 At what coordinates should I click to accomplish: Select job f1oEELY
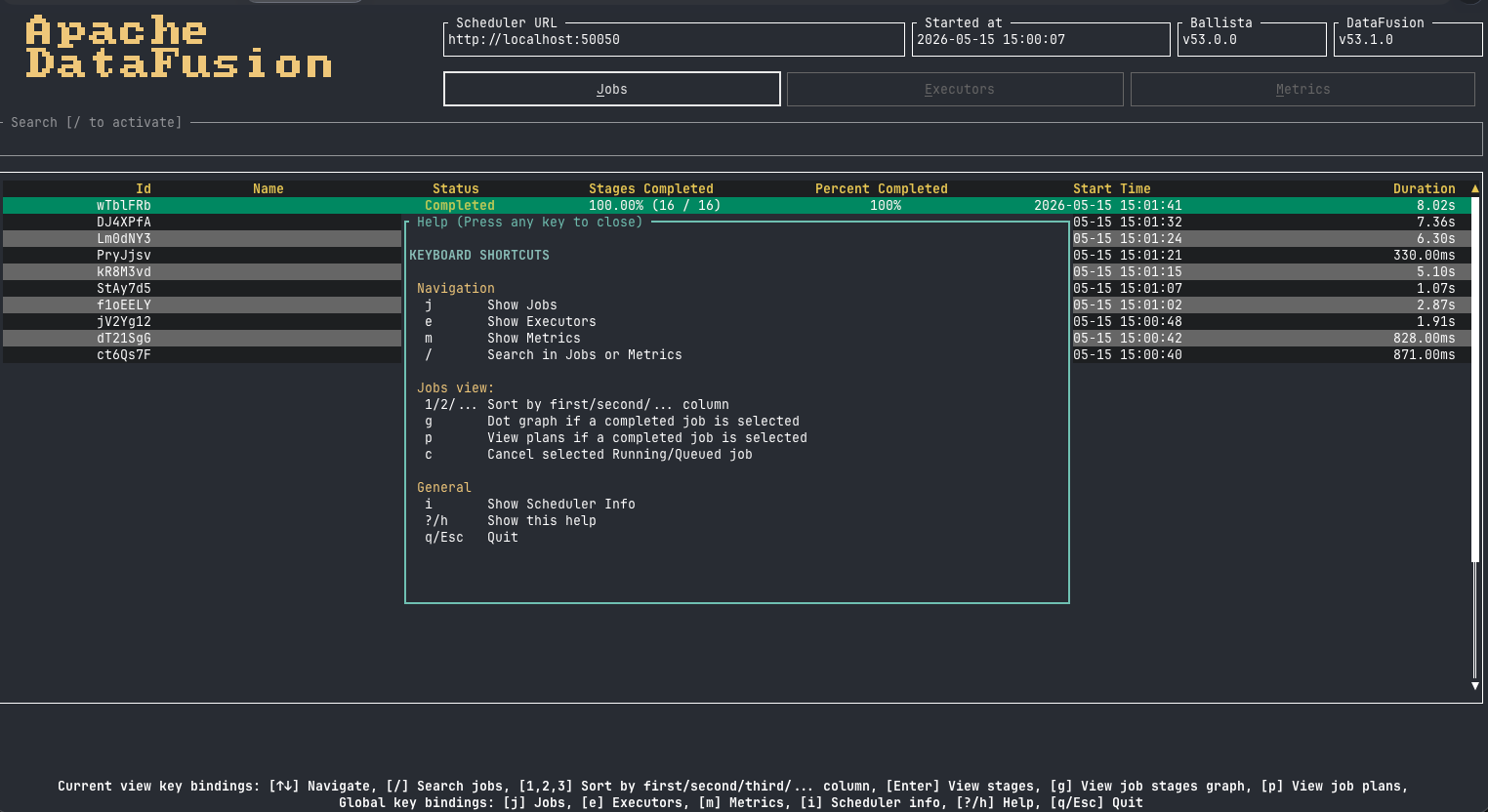(x=124, y=304)
